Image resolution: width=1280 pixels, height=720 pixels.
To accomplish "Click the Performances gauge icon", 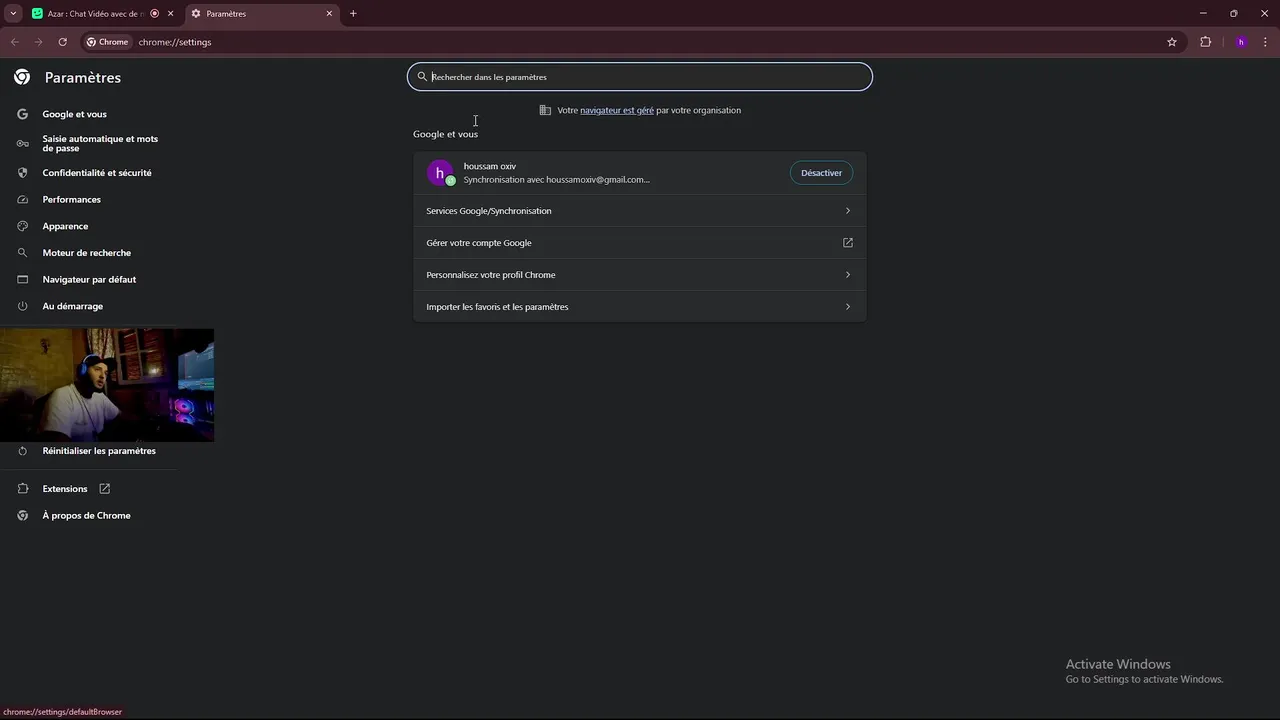I will [22, 199].
